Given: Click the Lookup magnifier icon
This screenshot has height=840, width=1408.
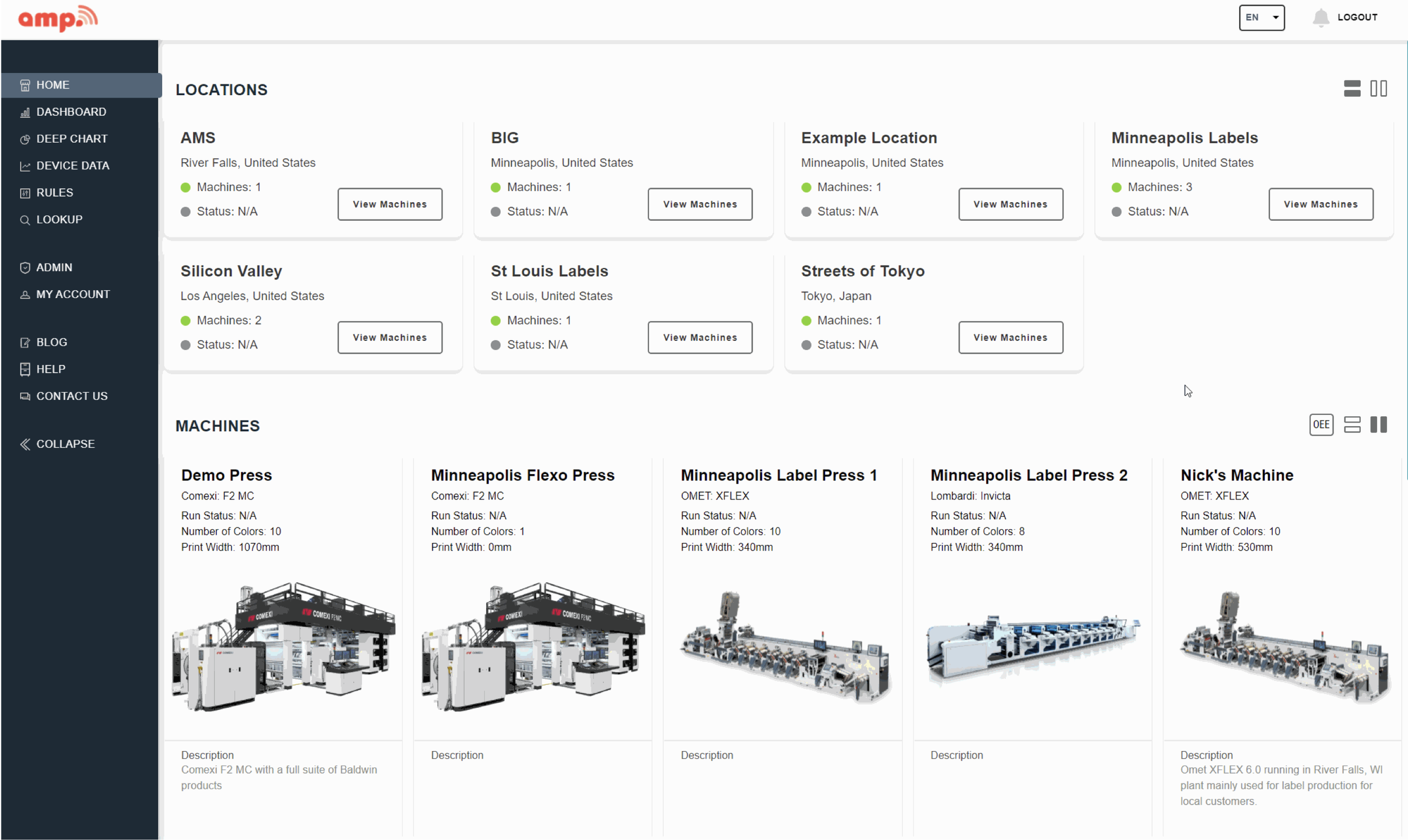Looking at the screenshot, I should pyautogui.click(x=25, y=220).
